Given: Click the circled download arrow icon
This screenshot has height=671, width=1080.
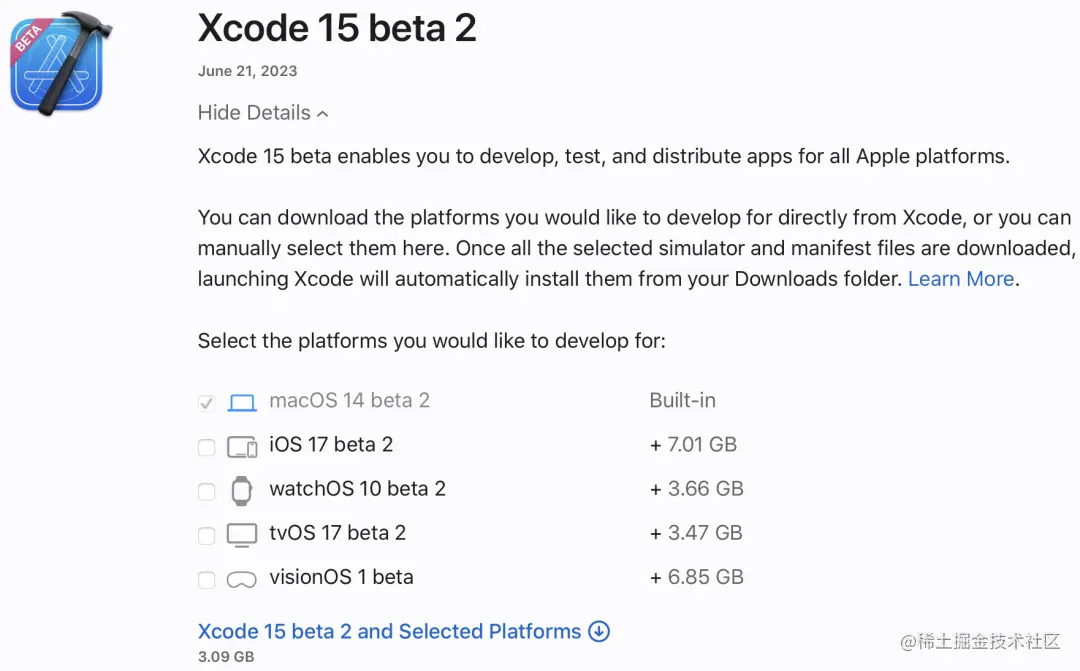Looking at the screenshot, I should (x=599, y=632).
